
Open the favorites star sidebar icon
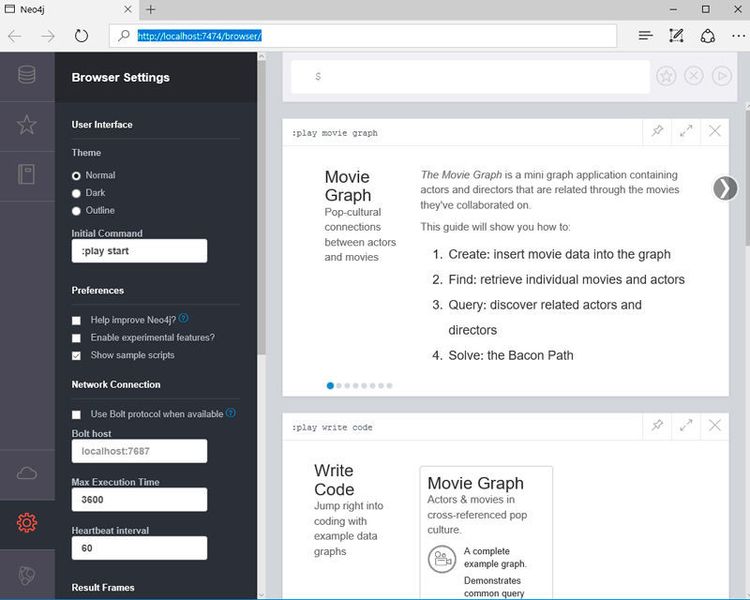[27, 125]
